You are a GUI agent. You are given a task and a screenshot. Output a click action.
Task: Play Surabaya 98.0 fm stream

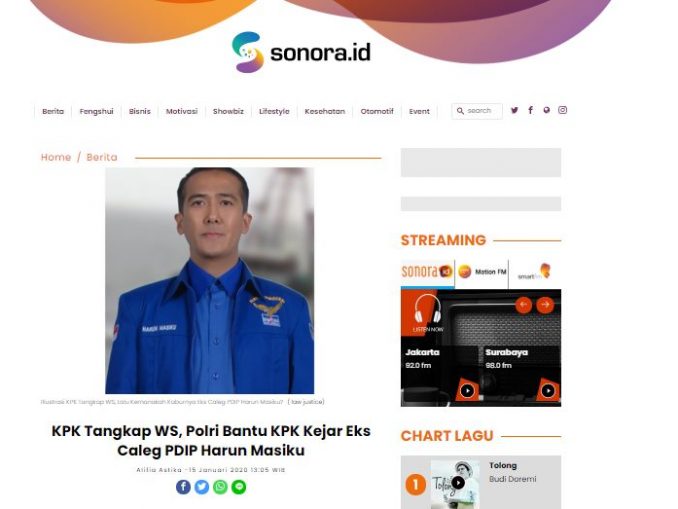coord(548,391)
